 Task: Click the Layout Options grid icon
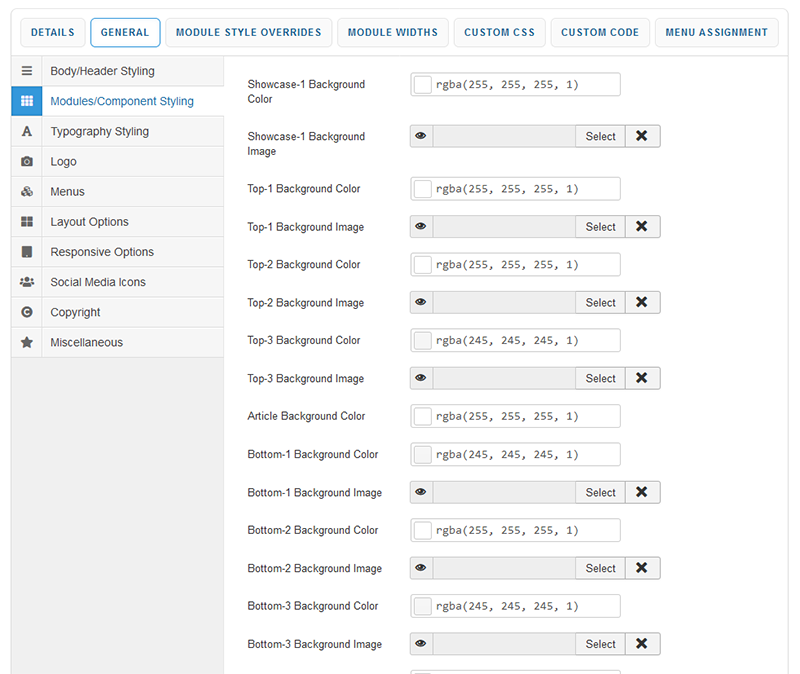coord(27,222)
